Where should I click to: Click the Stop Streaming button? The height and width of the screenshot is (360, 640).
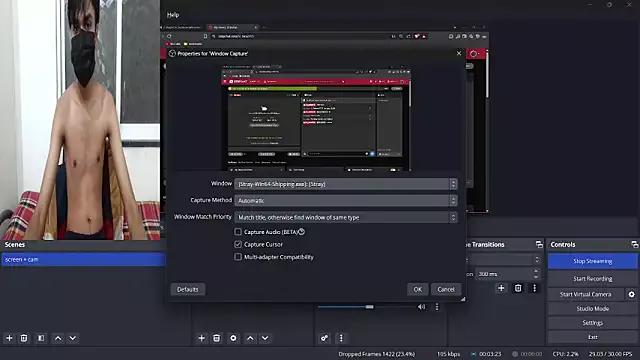(x=592, y=261)
